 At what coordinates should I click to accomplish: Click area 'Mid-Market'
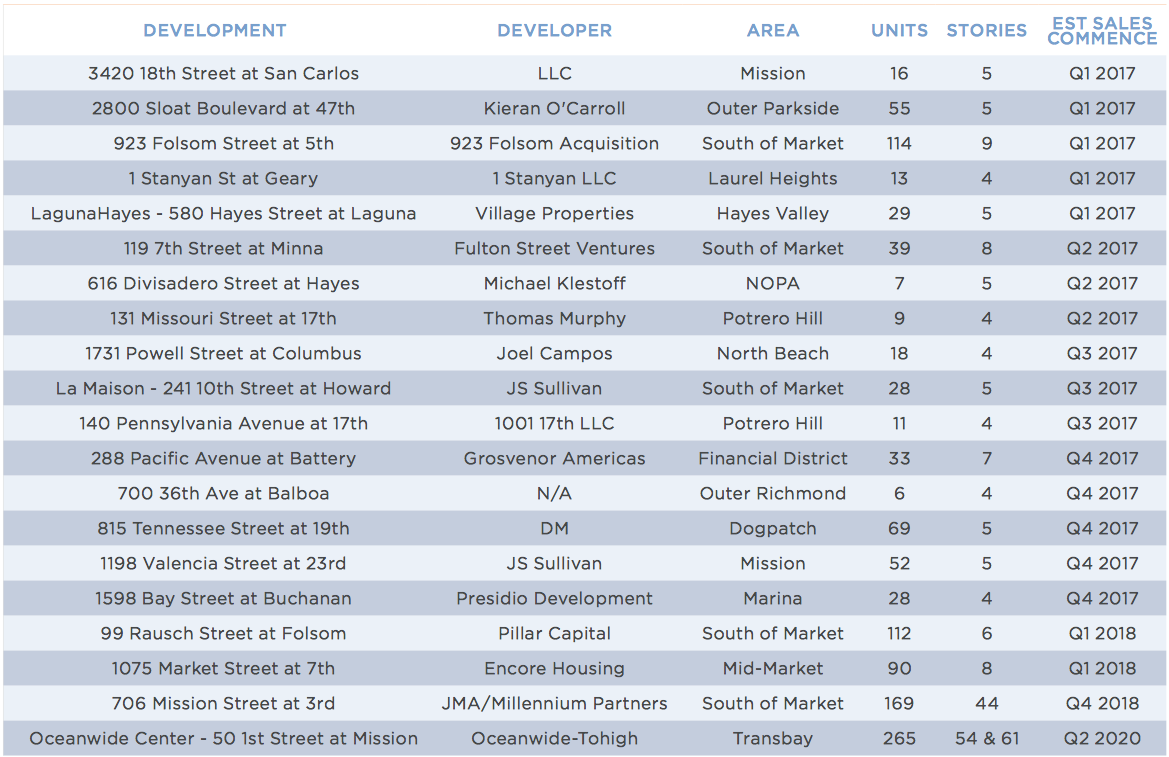click(773, 669)
